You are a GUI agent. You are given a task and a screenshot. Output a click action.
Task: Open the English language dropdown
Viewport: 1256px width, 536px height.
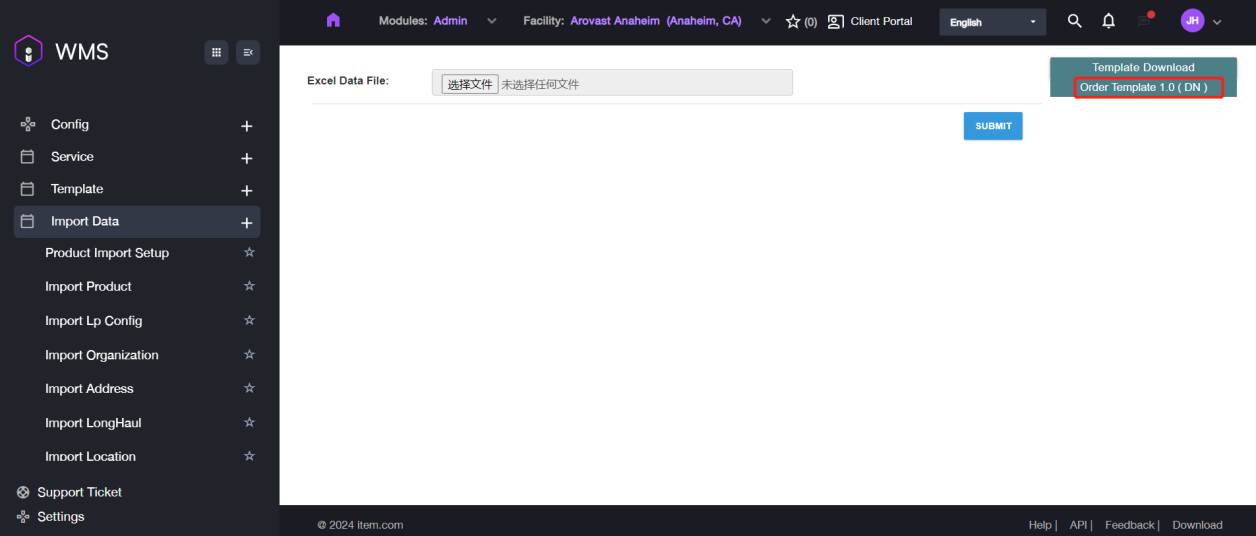click(992, 22)
